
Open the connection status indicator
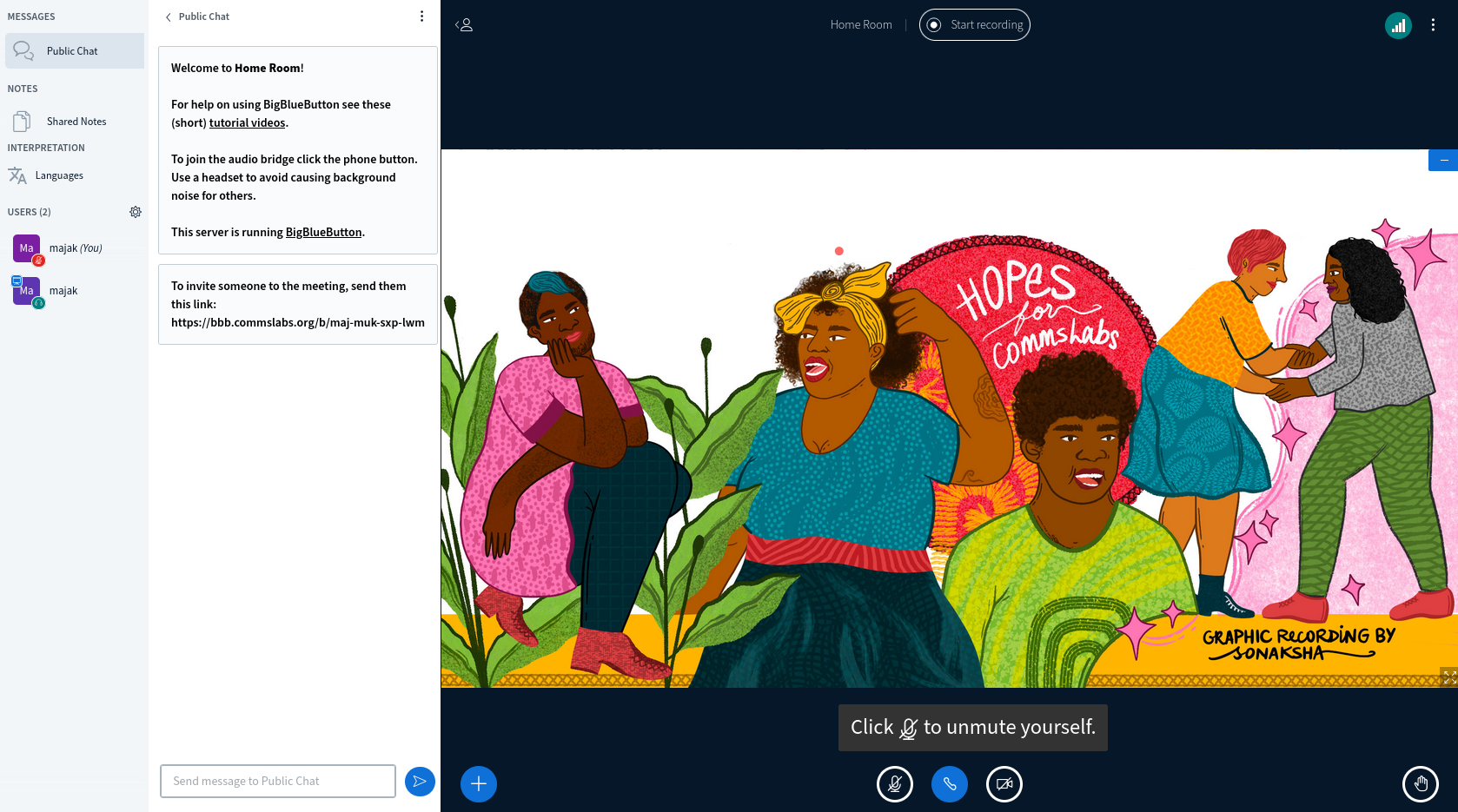tap(1398, 25)
